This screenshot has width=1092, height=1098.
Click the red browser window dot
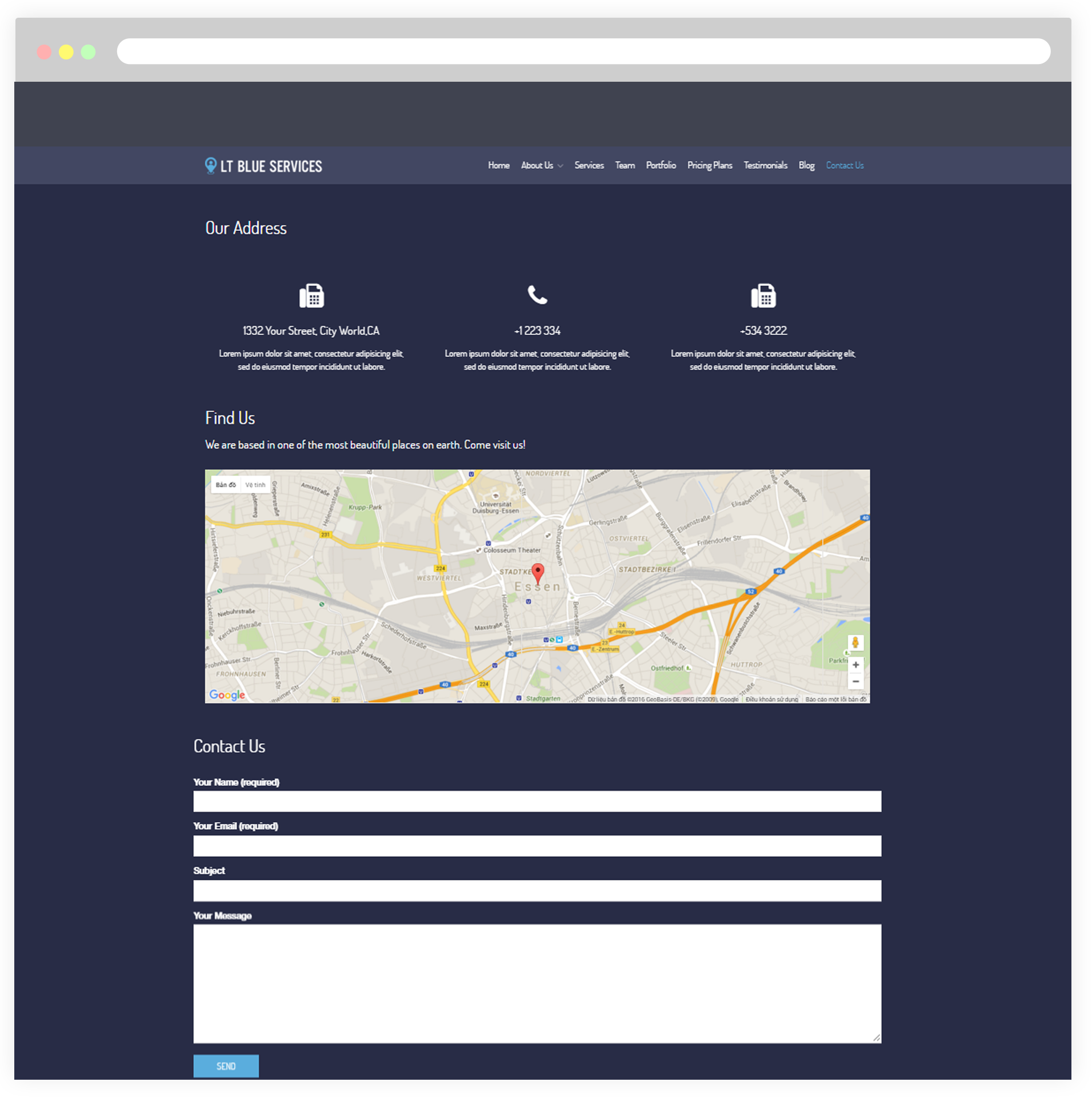click(x=44, y=52)
